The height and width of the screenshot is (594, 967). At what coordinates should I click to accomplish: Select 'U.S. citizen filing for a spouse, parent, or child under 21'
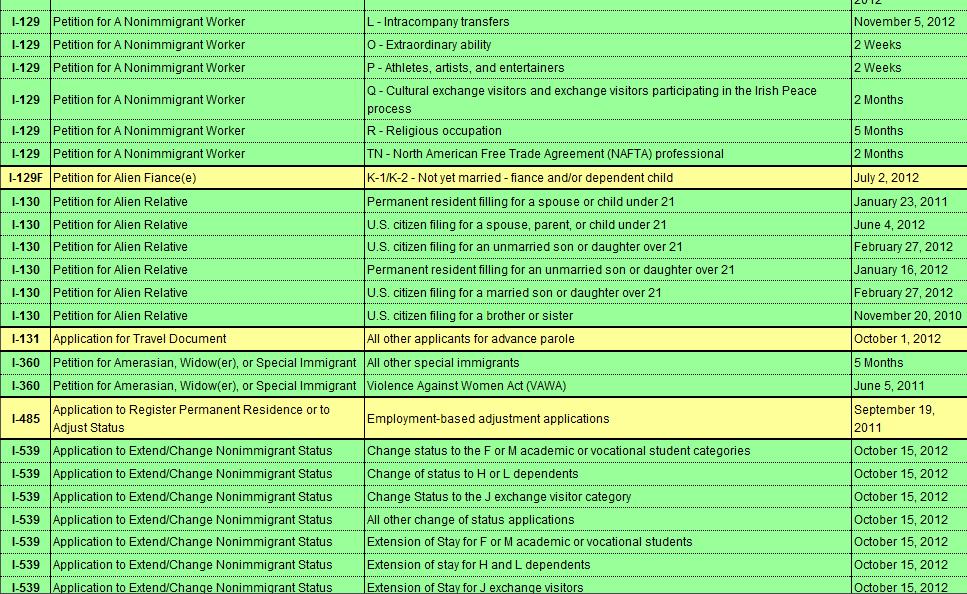[x=607, y=225]
